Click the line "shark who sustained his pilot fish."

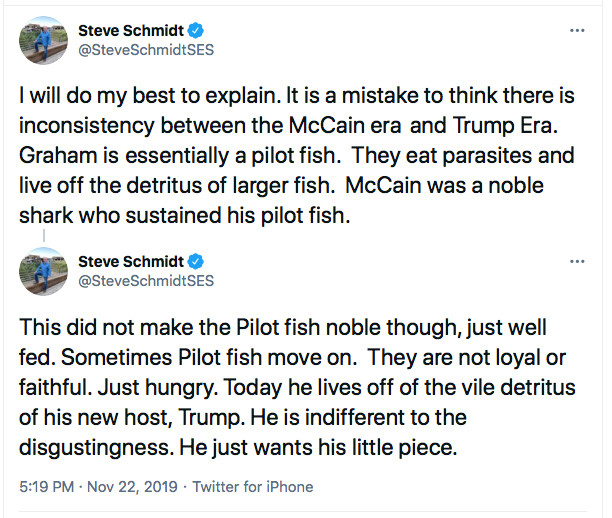point(185,215)
